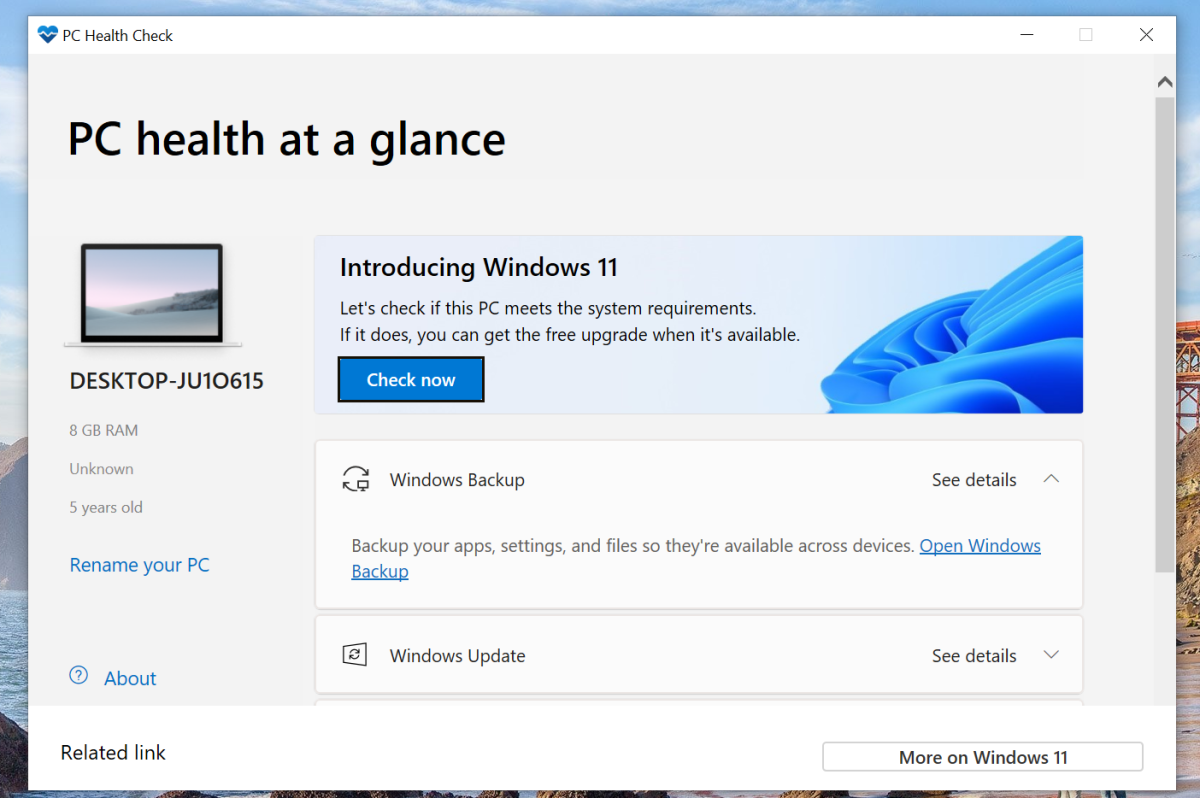Viewport: 1200px width, 798px height.
Task: Expand the Windows Update section chevron
Action: (x=1051, y=655)
